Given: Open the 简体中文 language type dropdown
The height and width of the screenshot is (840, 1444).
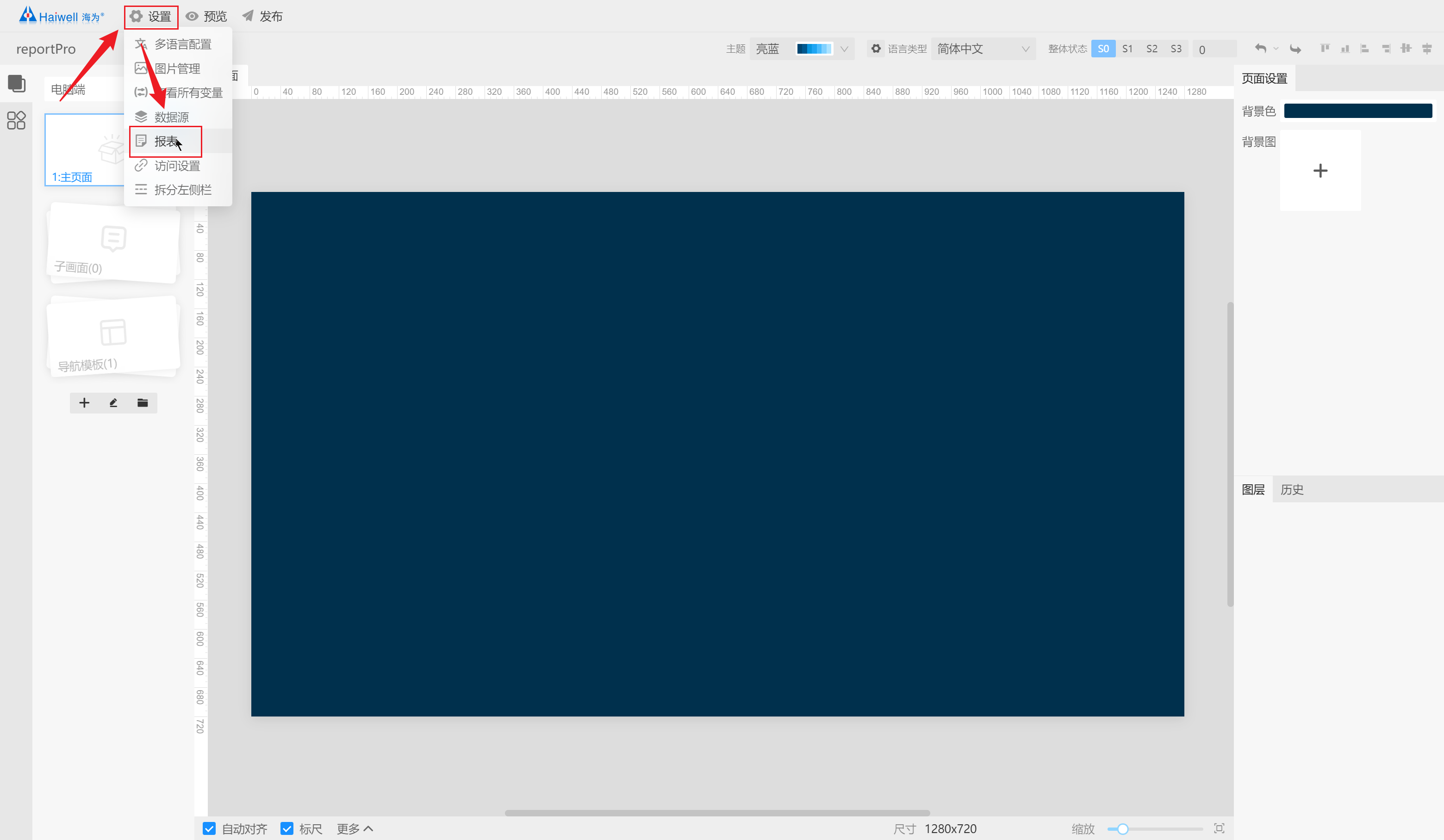Looking at the screenshot, I should click(983, 49).
